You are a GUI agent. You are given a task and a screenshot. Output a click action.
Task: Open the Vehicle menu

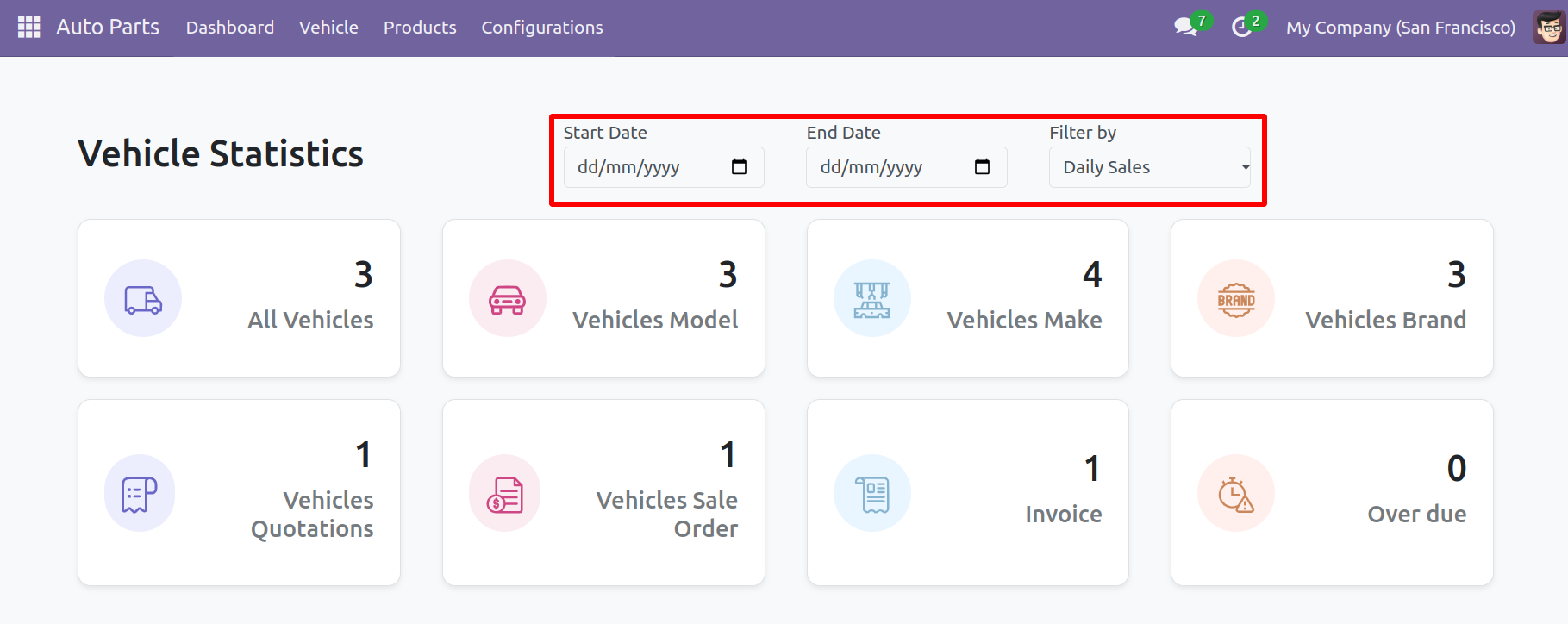(328, 28)
